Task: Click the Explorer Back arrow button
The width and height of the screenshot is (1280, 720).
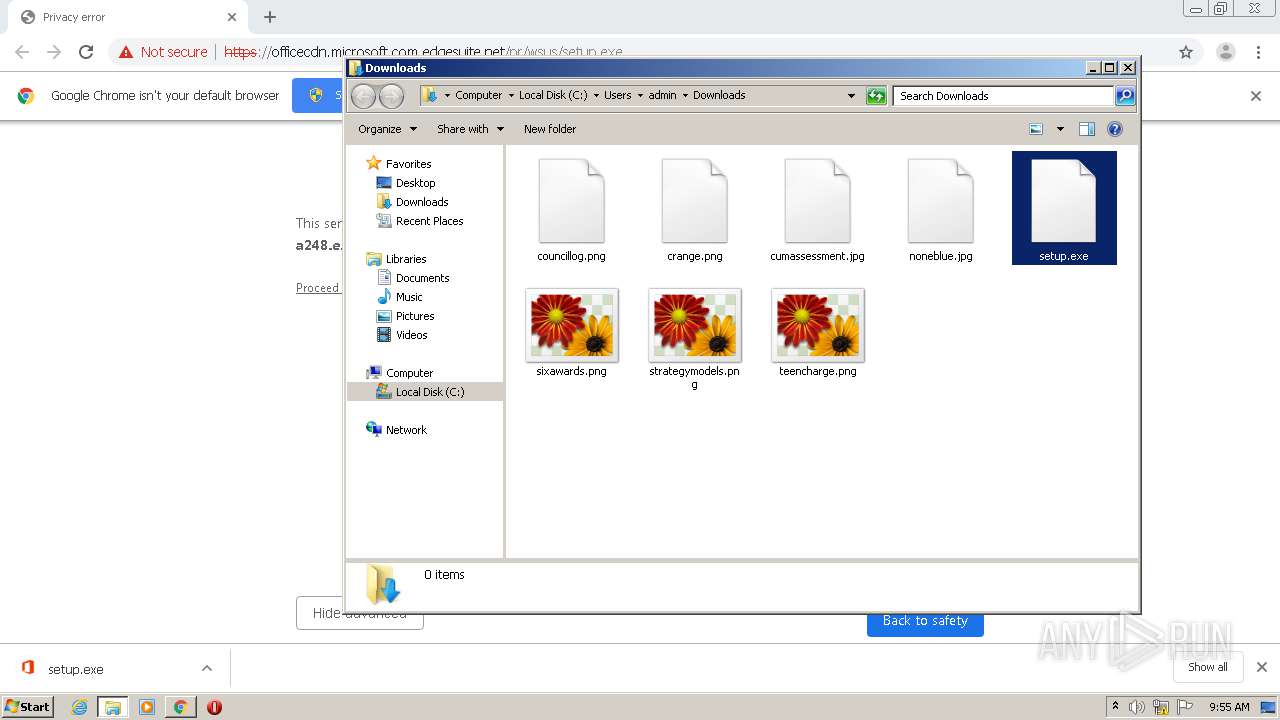Action: click(363, 96)
